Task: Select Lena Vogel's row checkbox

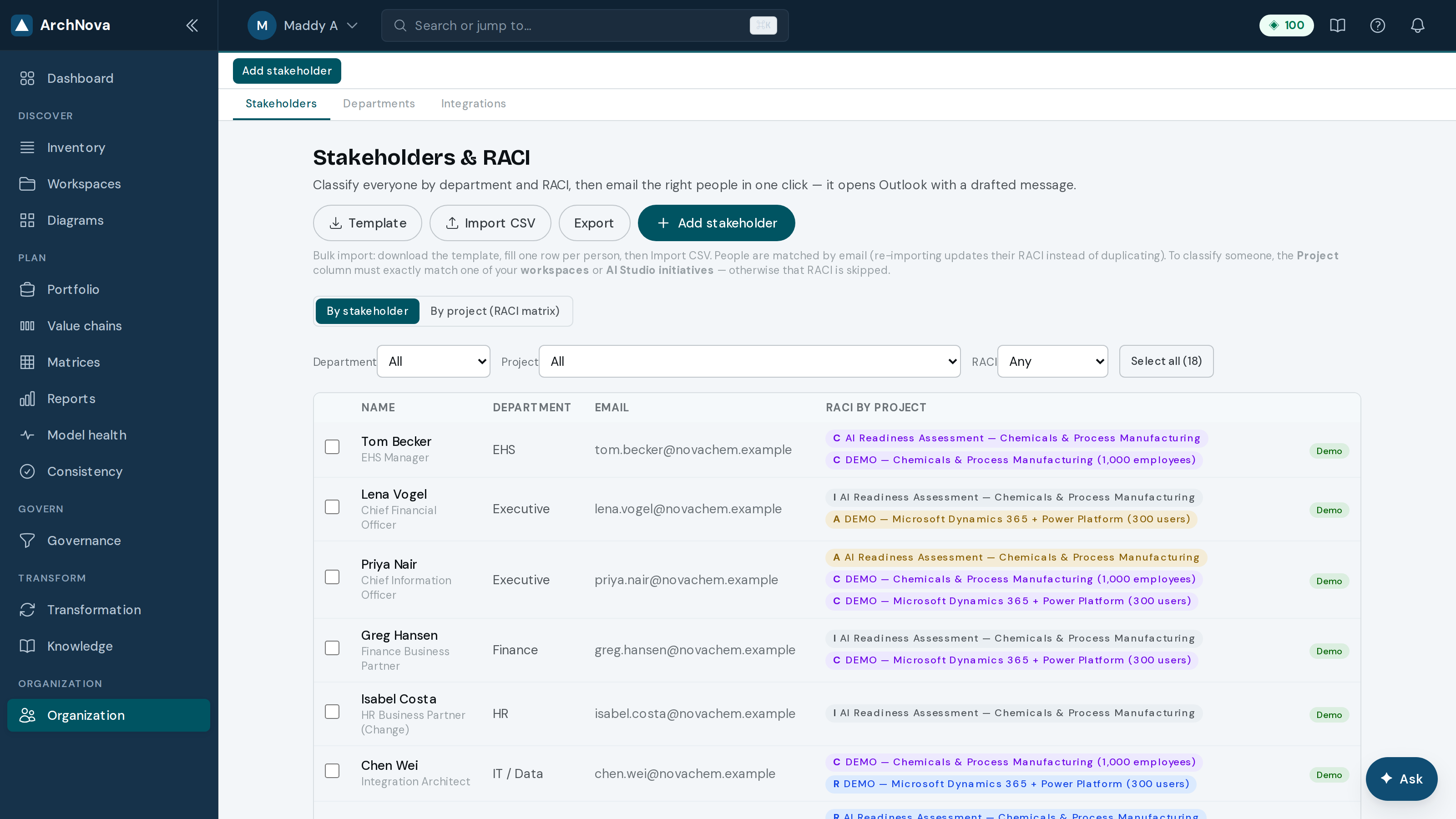Action: pos(332,507)
